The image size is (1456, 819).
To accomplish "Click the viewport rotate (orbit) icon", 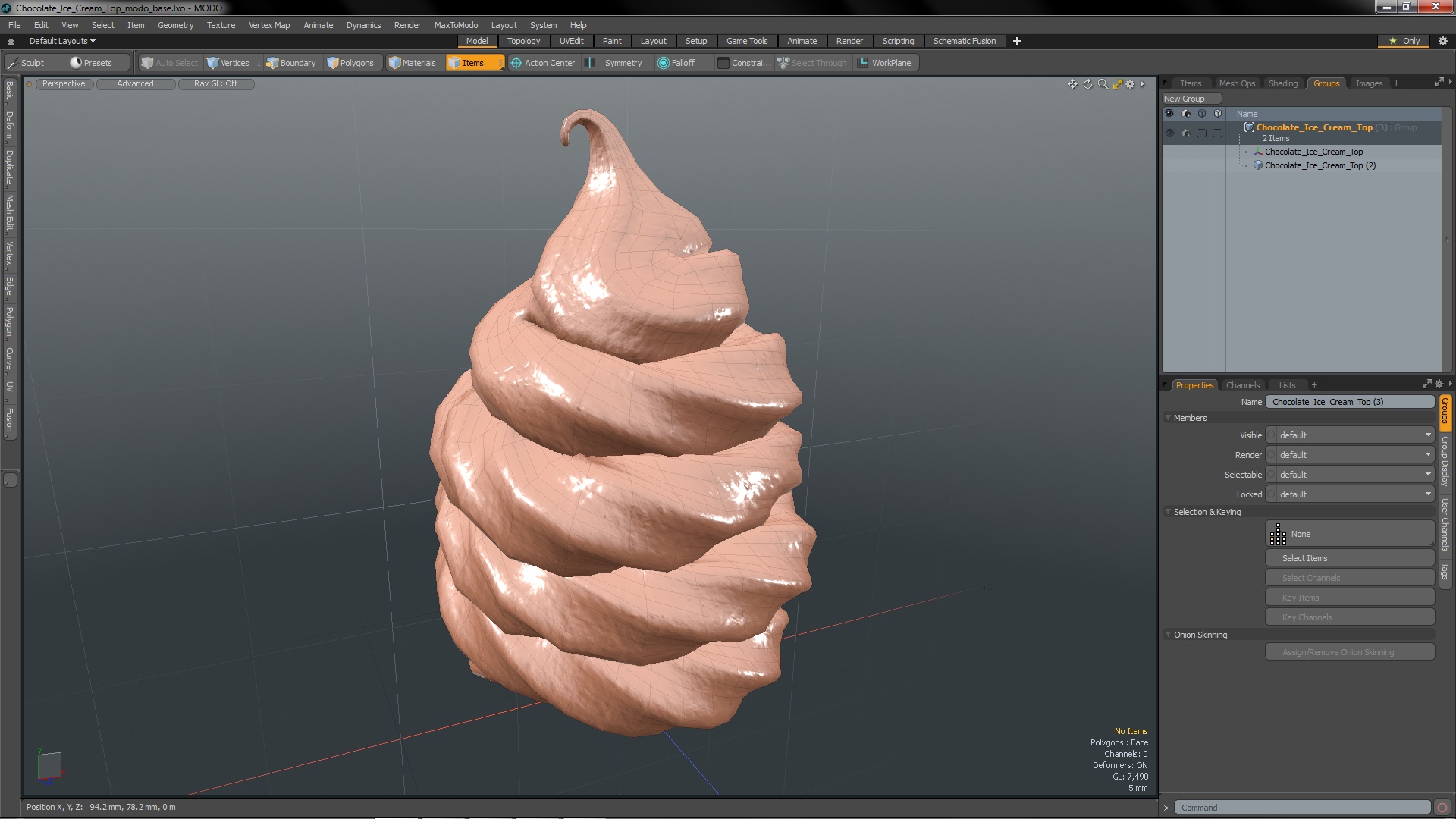I will (1087, 84).
